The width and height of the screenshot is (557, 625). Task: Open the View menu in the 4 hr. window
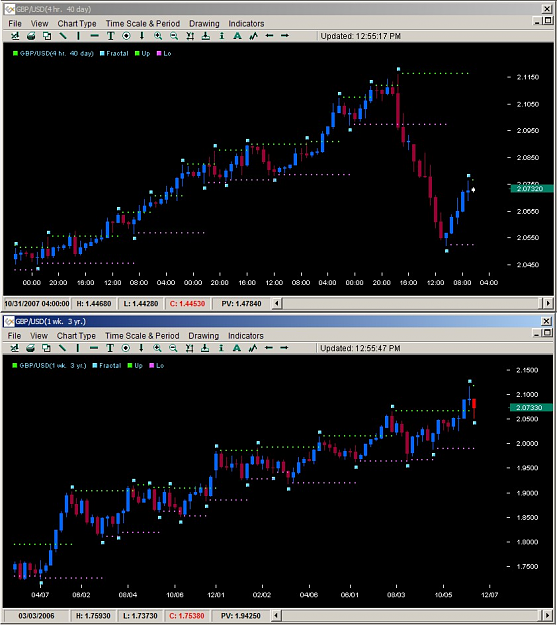click(x=39, y=24)
